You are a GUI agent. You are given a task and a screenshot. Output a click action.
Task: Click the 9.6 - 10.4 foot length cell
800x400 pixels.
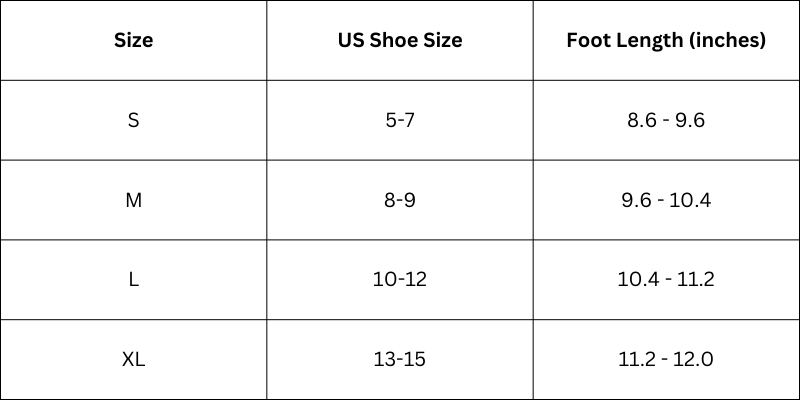point(666,200)
